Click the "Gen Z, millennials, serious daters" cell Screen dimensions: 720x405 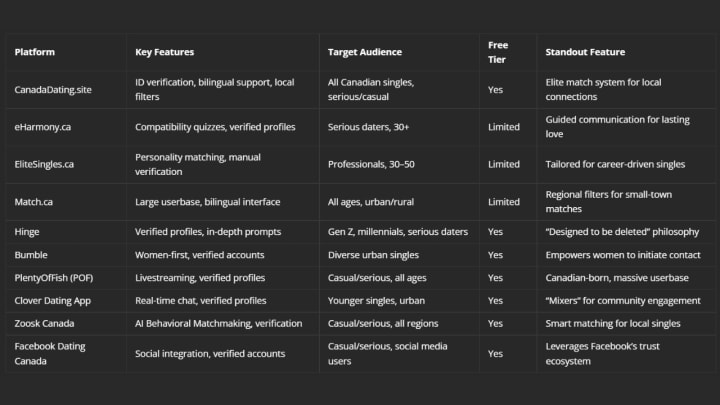pyautogui.click(x=398, y=232)
